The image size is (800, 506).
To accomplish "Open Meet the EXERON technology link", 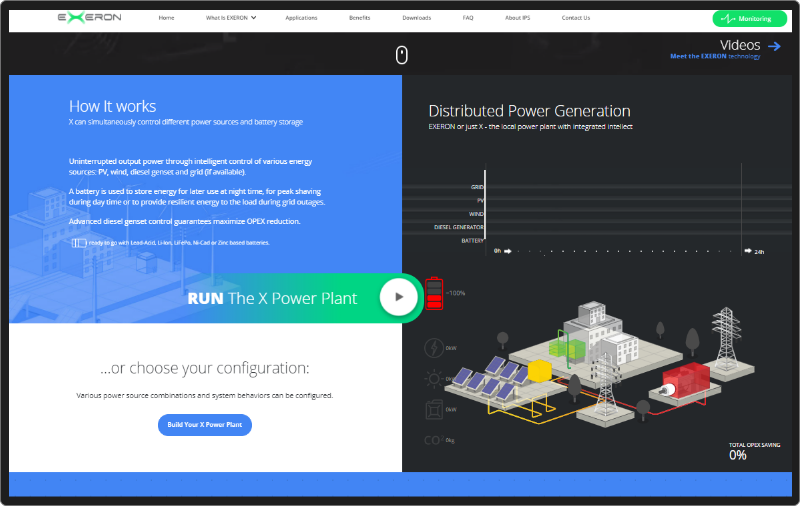I will (x=715, y=57).
